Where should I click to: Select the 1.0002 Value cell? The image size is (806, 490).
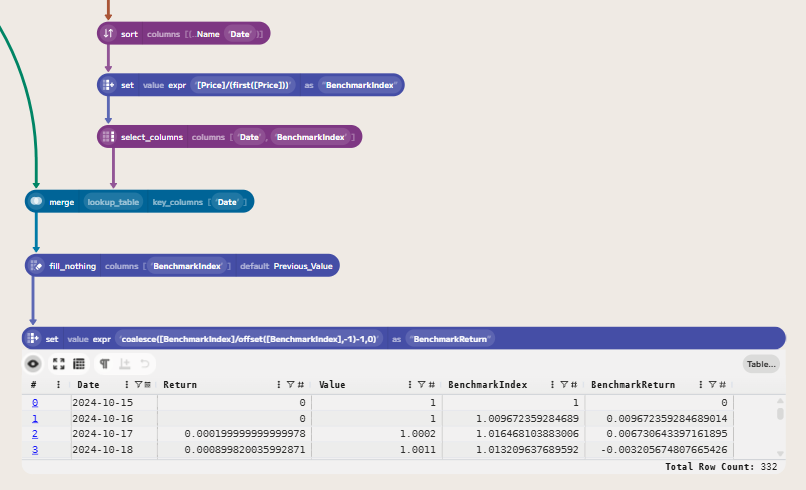pyautogui.click(x=377, y=434)
